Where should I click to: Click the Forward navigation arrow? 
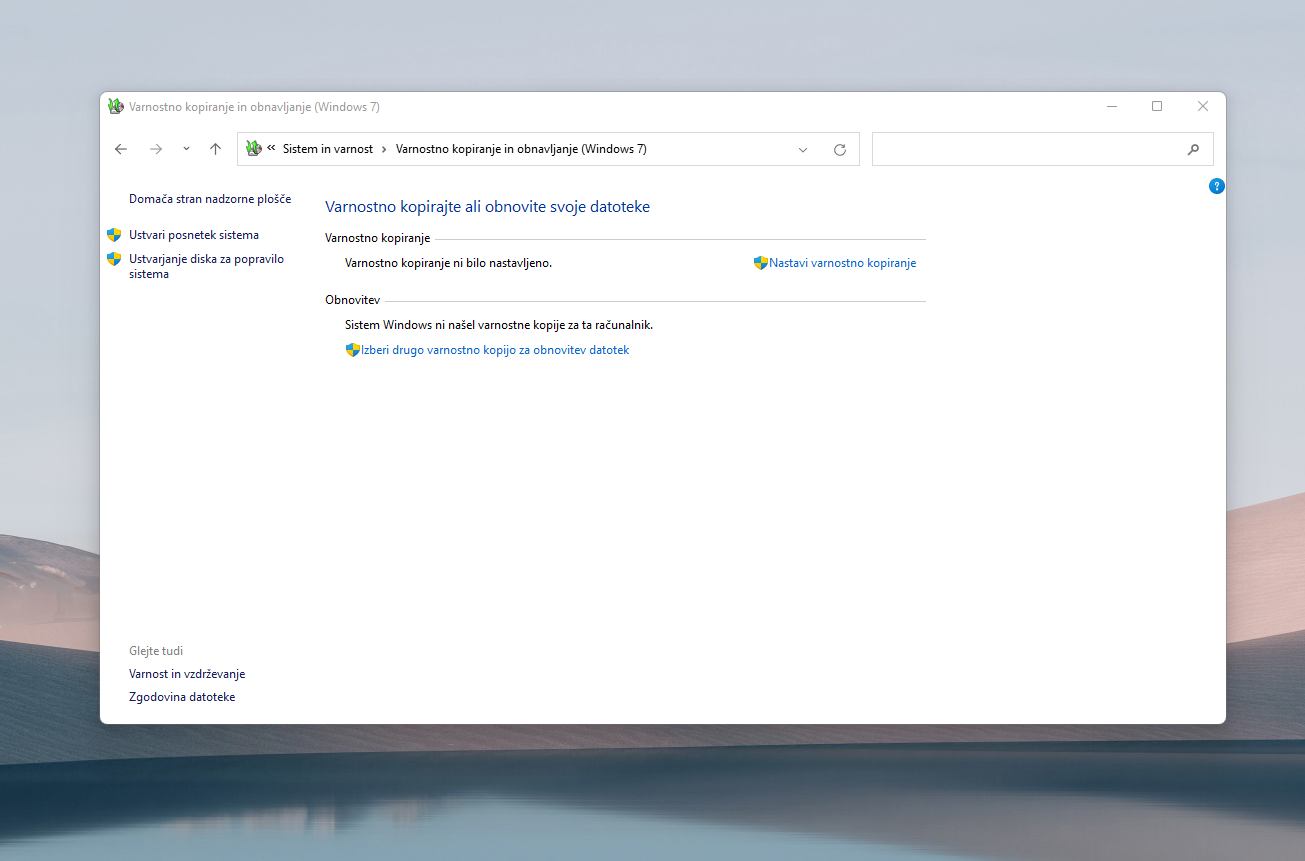pos(156,149)
